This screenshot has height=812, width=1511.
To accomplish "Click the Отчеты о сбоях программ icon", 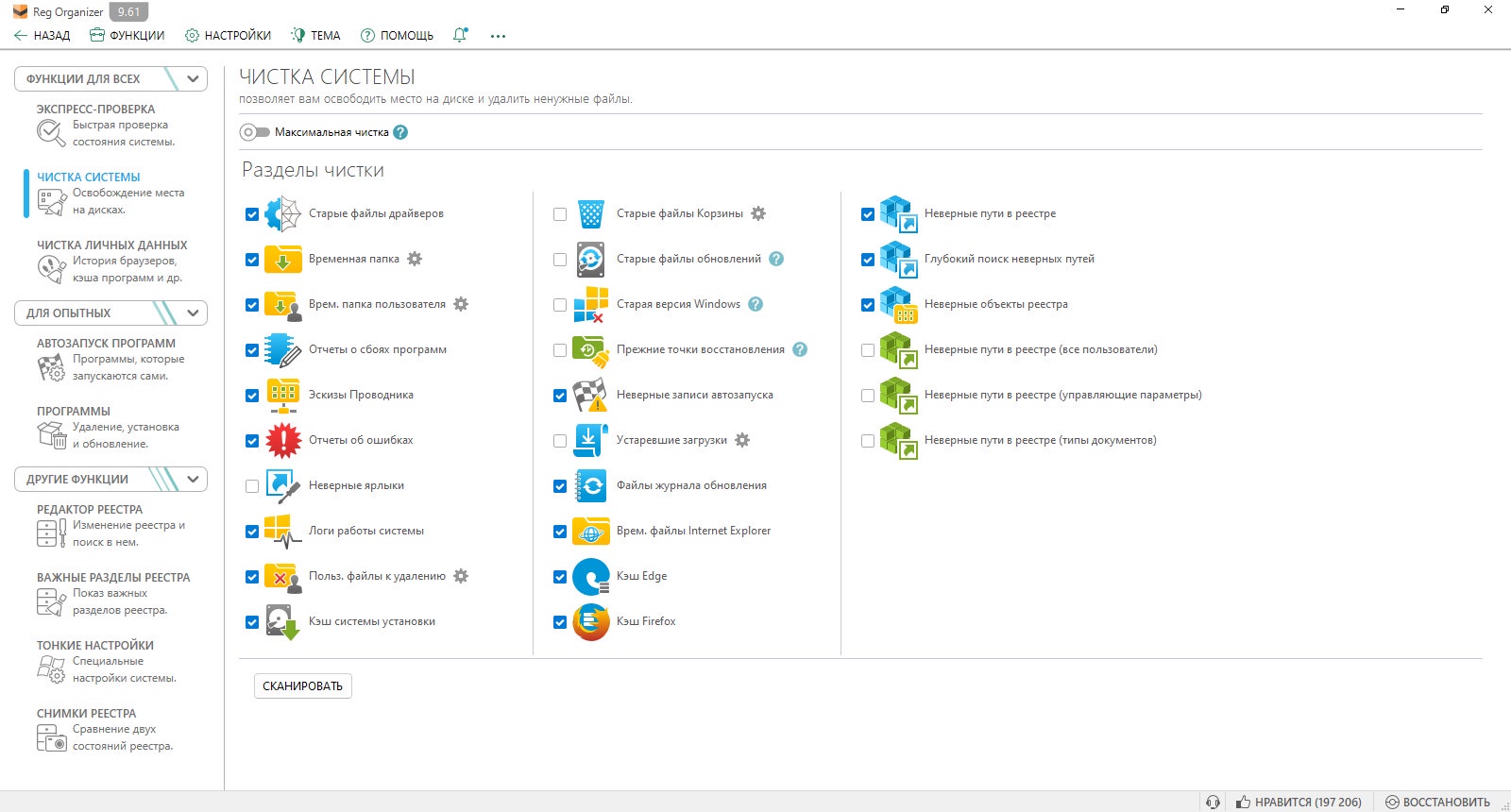I will [282, 349].
